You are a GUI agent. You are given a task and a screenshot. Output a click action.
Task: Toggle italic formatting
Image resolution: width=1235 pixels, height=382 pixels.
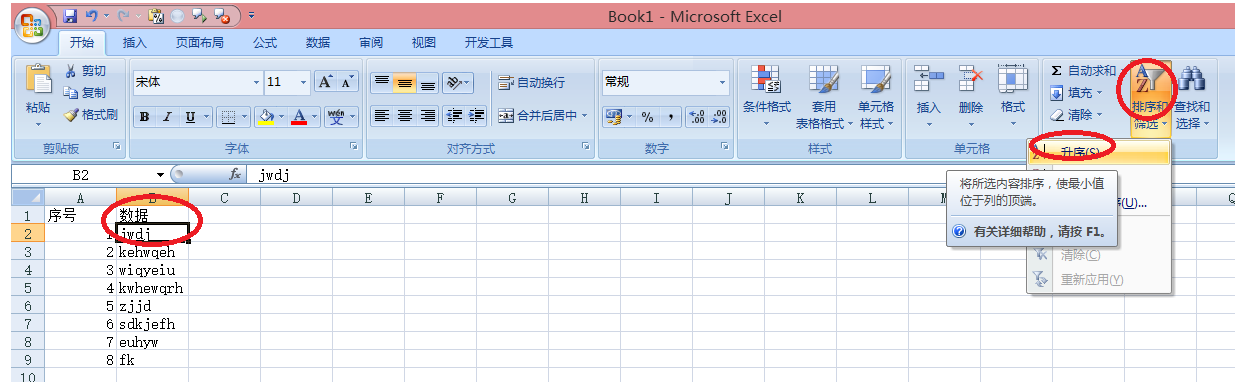coord(167,117)
